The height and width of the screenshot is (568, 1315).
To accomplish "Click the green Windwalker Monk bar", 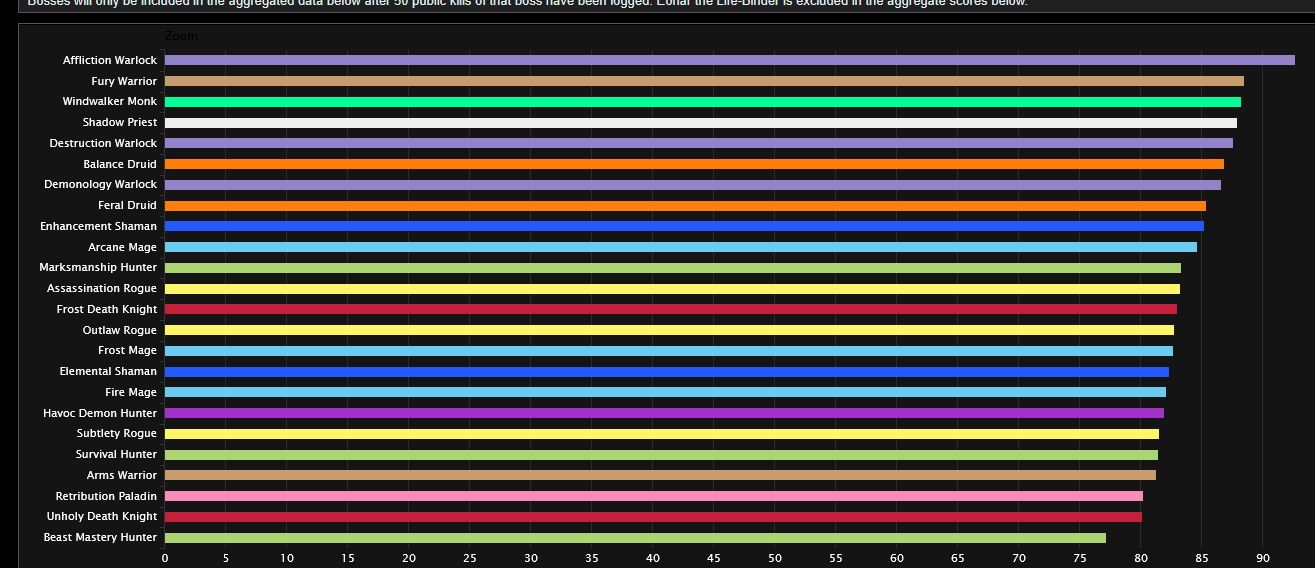I will pos(702,102).
